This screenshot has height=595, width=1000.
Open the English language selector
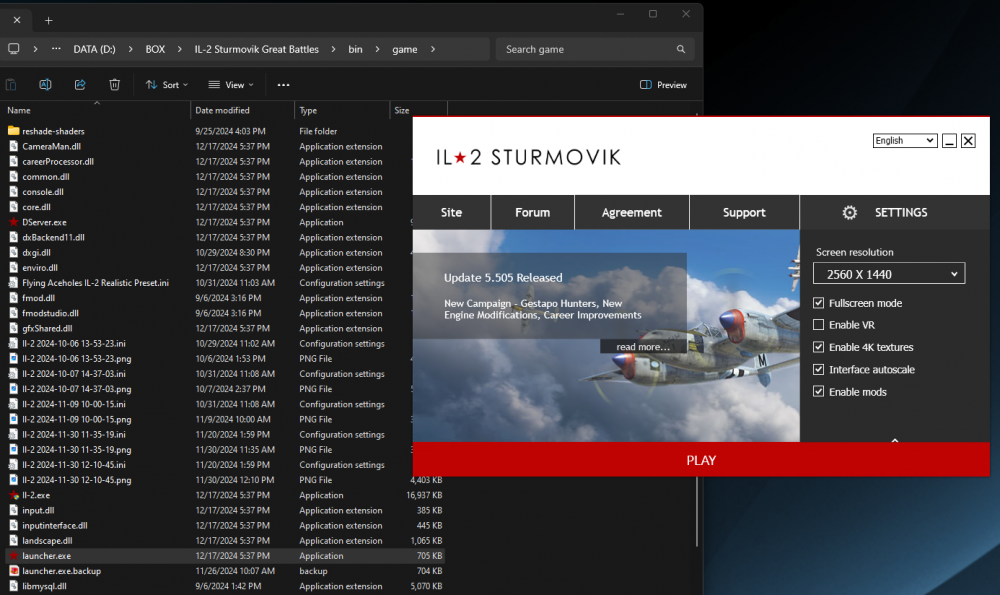(904, 140)
